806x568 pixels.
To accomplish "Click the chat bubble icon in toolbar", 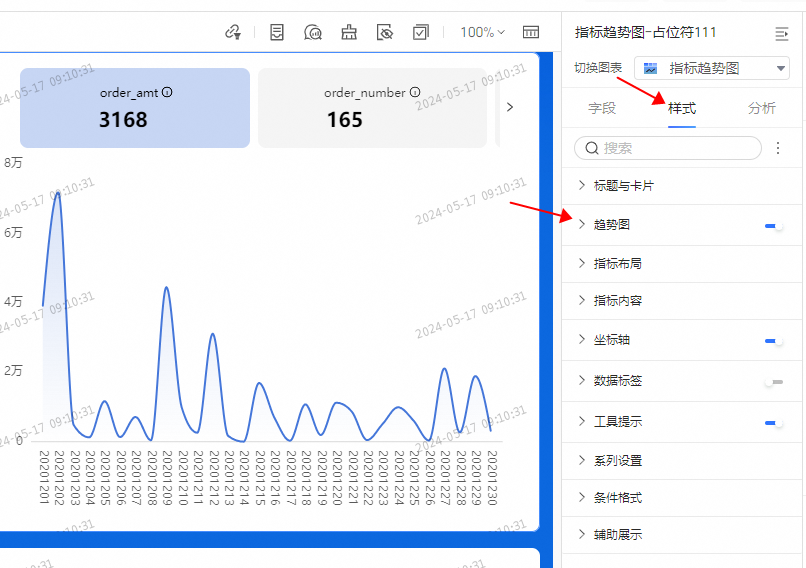I will [313, 33].
